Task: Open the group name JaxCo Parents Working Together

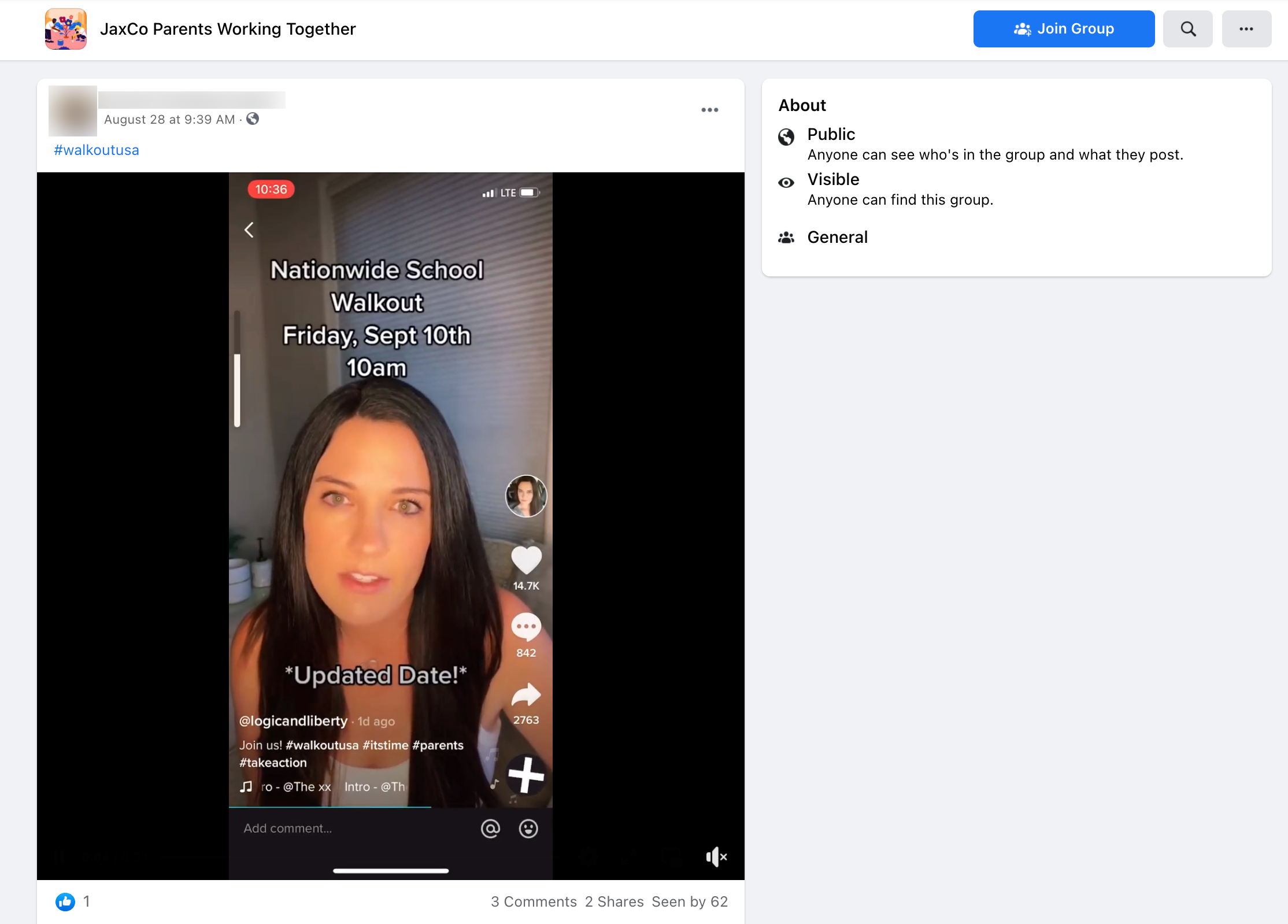Action: 228,28
